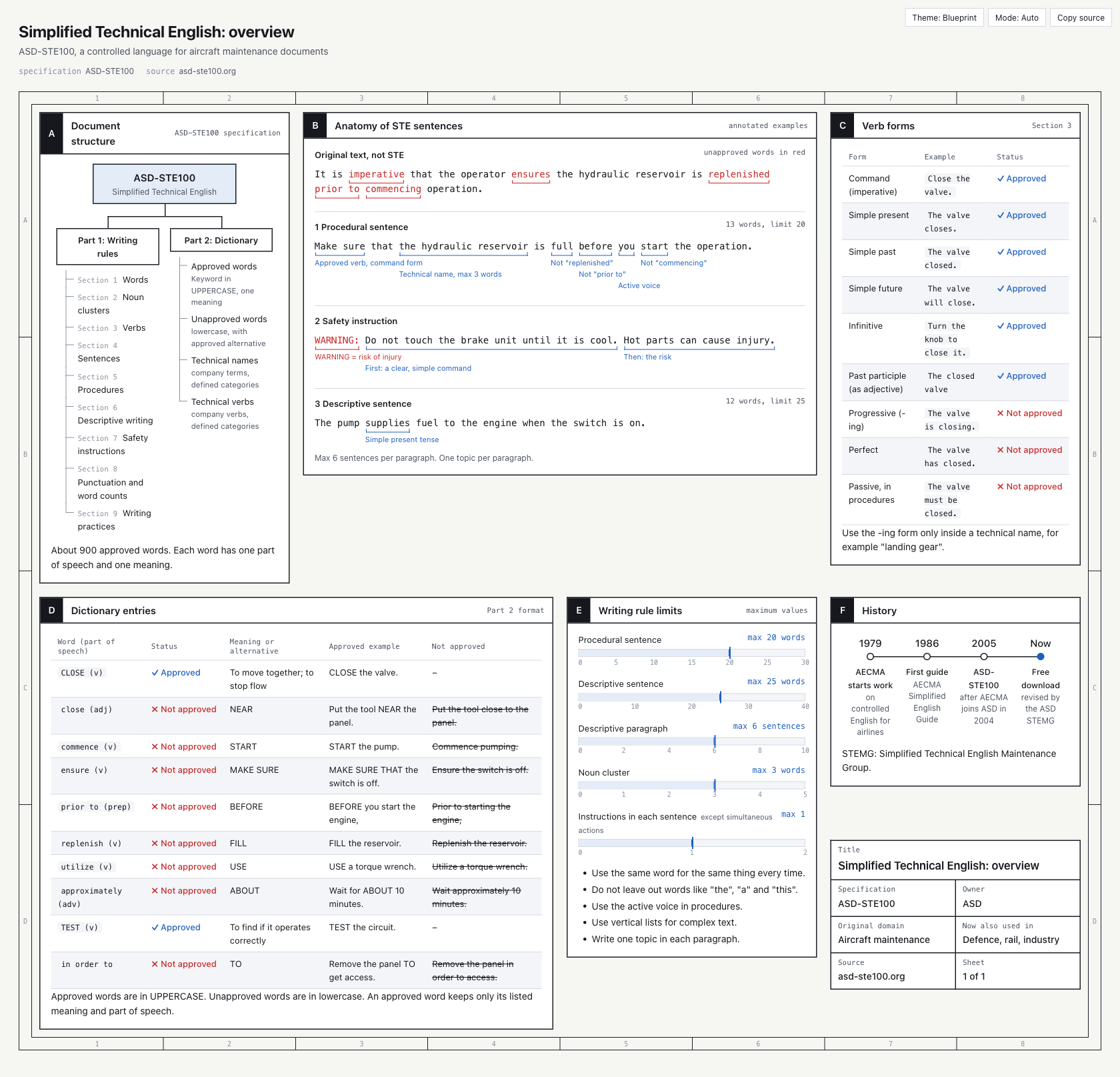1120x1077 pixels.
Task: Click the 'CLOSE (v)' dictionary entry
Action: 82,673
